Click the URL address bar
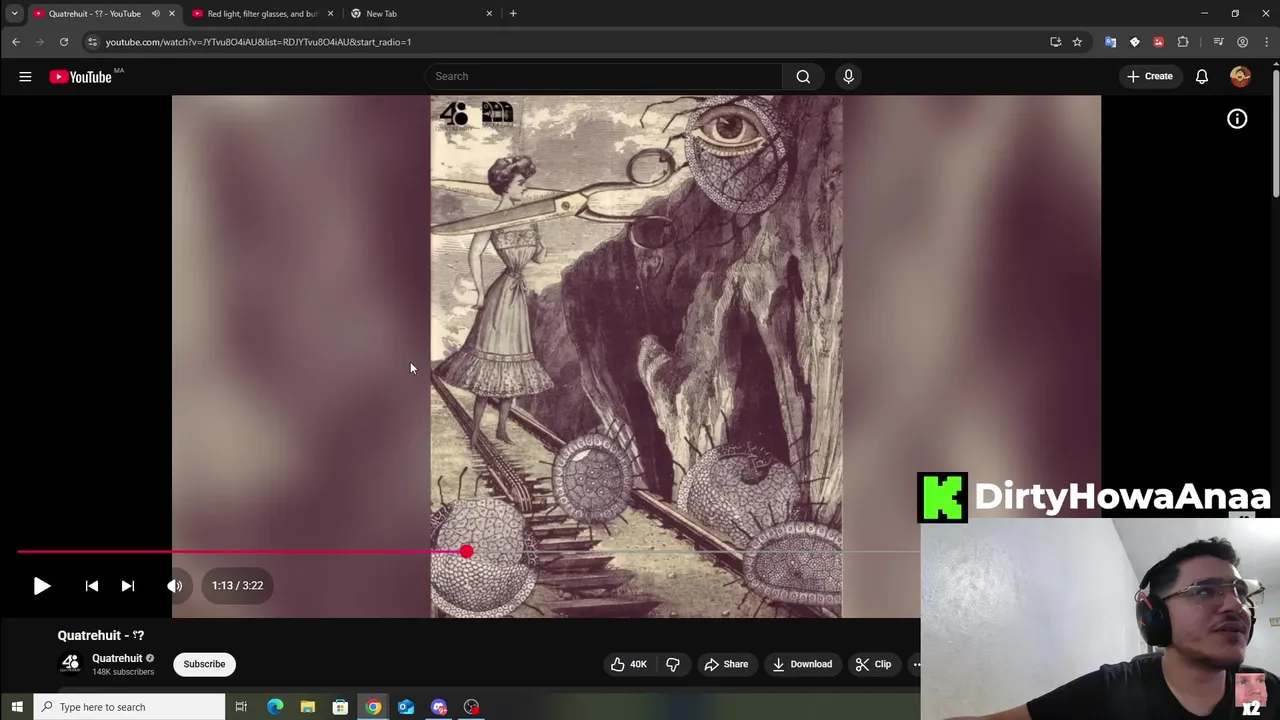Image resolution: width=1280 pixels, height=720 pixels. point(570,42)
